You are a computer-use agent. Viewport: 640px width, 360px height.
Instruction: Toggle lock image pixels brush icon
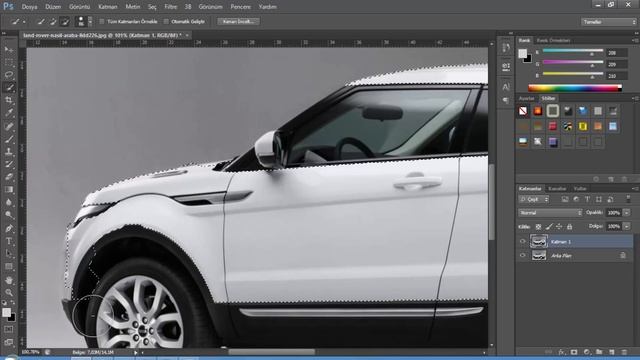click(x=549, y=227)
